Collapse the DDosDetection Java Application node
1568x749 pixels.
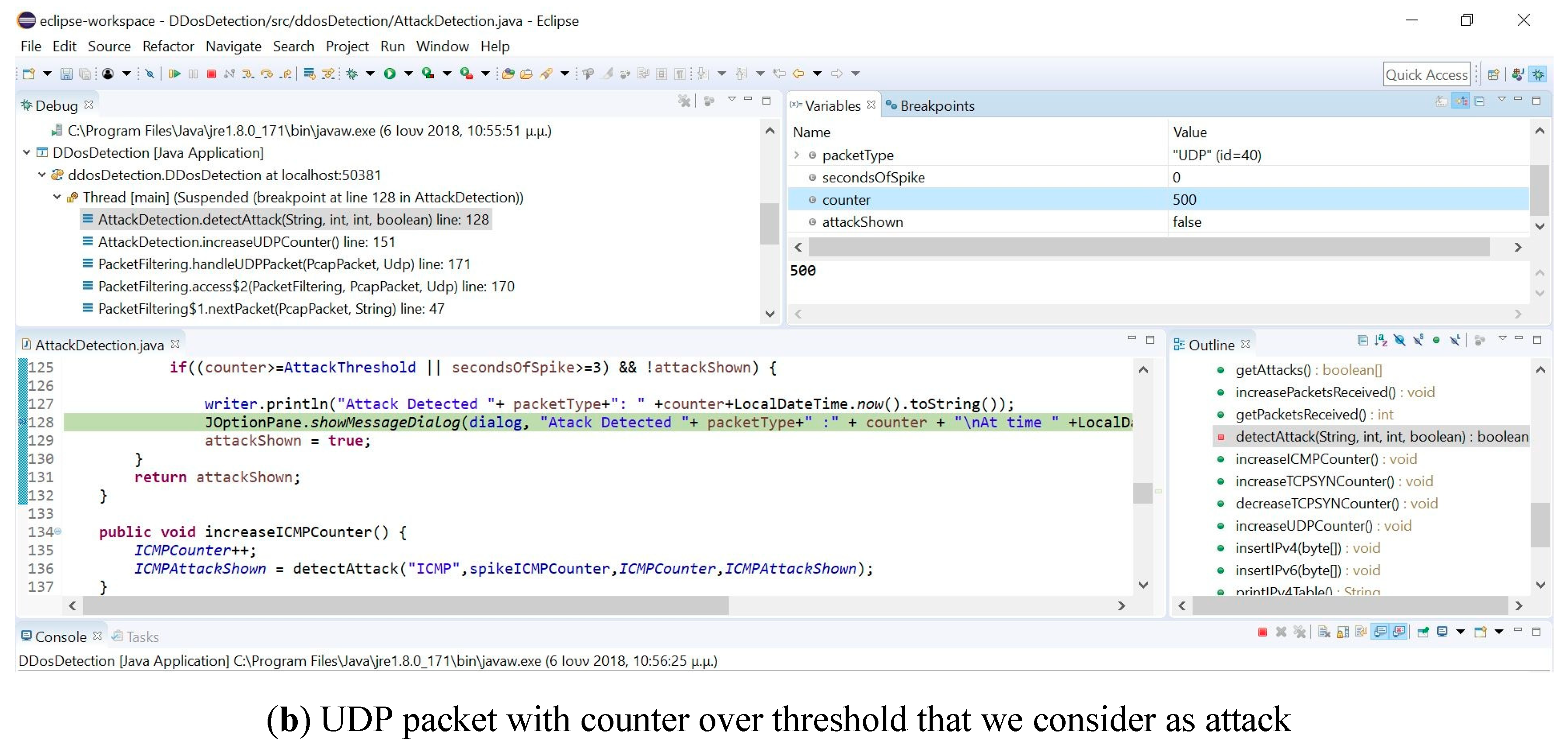[x=27, y=152]
